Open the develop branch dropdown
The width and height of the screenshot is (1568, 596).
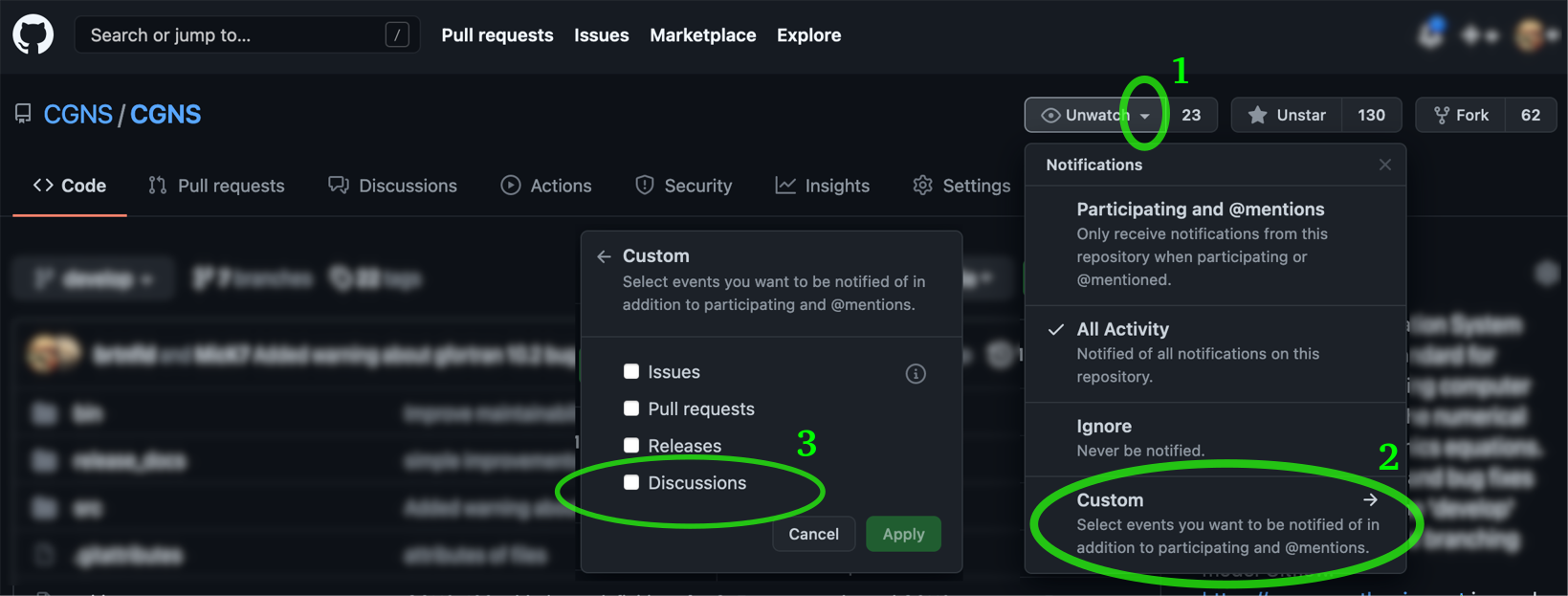tap(94, 279)
